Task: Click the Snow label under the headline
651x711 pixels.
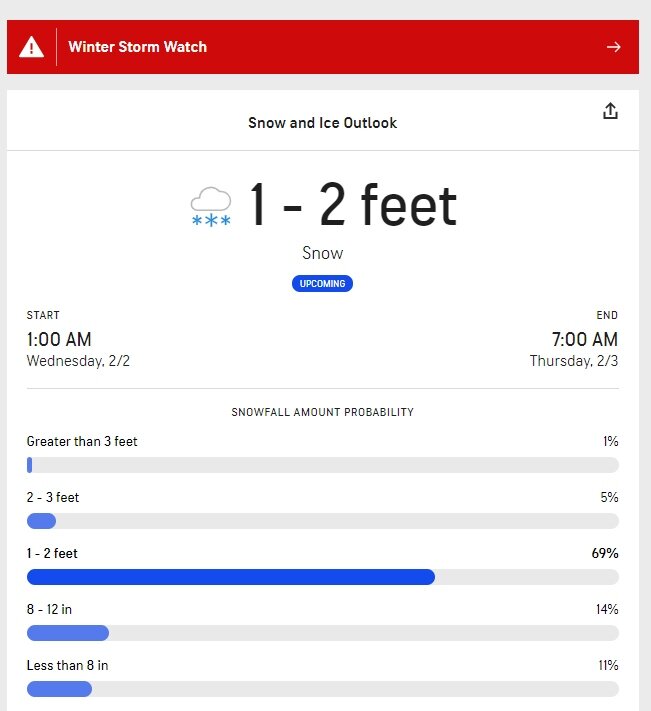Action: tap(322, 253)
